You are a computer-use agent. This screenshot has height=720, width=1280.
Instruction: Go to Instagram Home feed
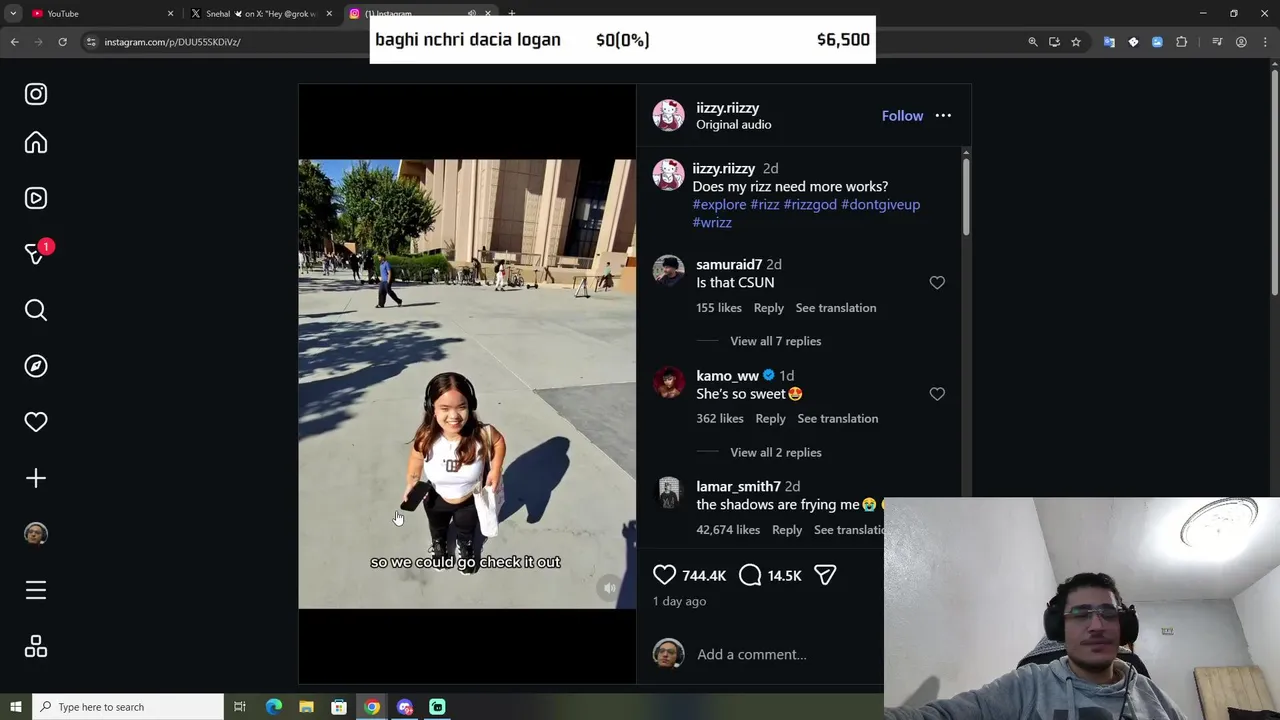tap(36, 143)
